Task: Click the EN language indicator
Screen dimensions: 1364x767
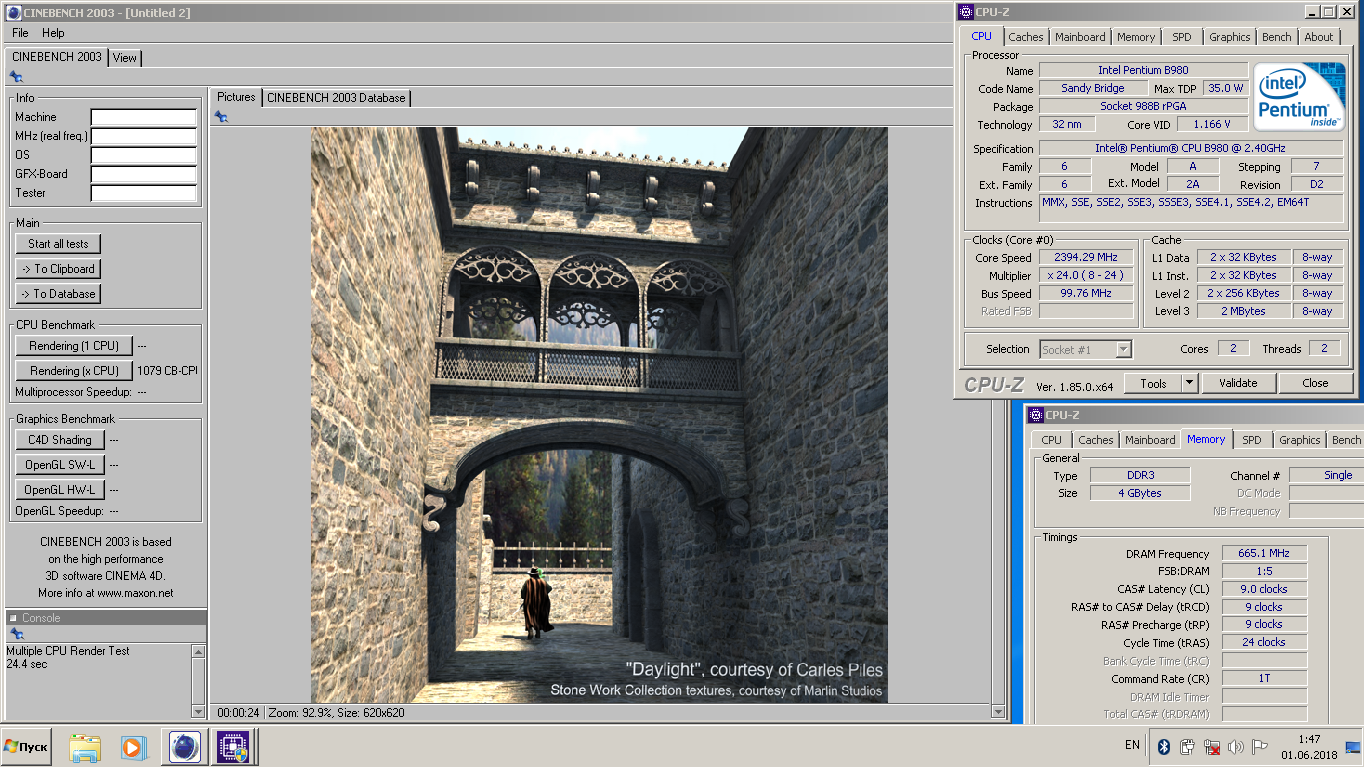Action: click(x=1132, y=745)
